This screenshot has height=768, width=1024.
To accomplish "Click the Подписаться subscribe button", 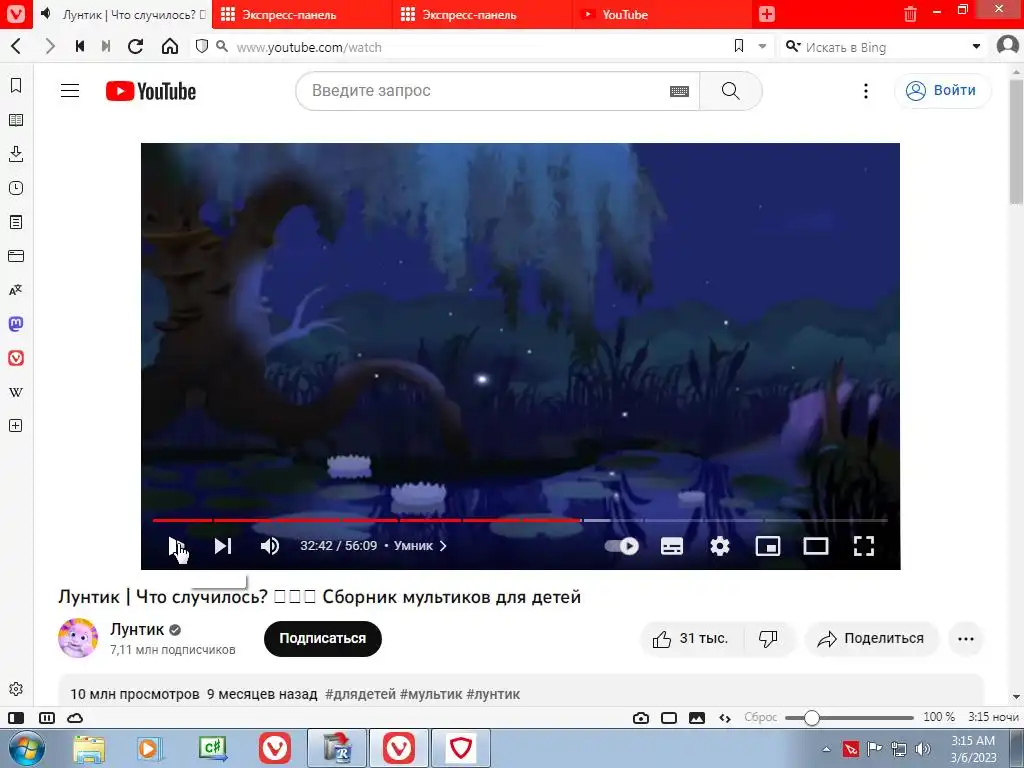I will tap(323, 639).
